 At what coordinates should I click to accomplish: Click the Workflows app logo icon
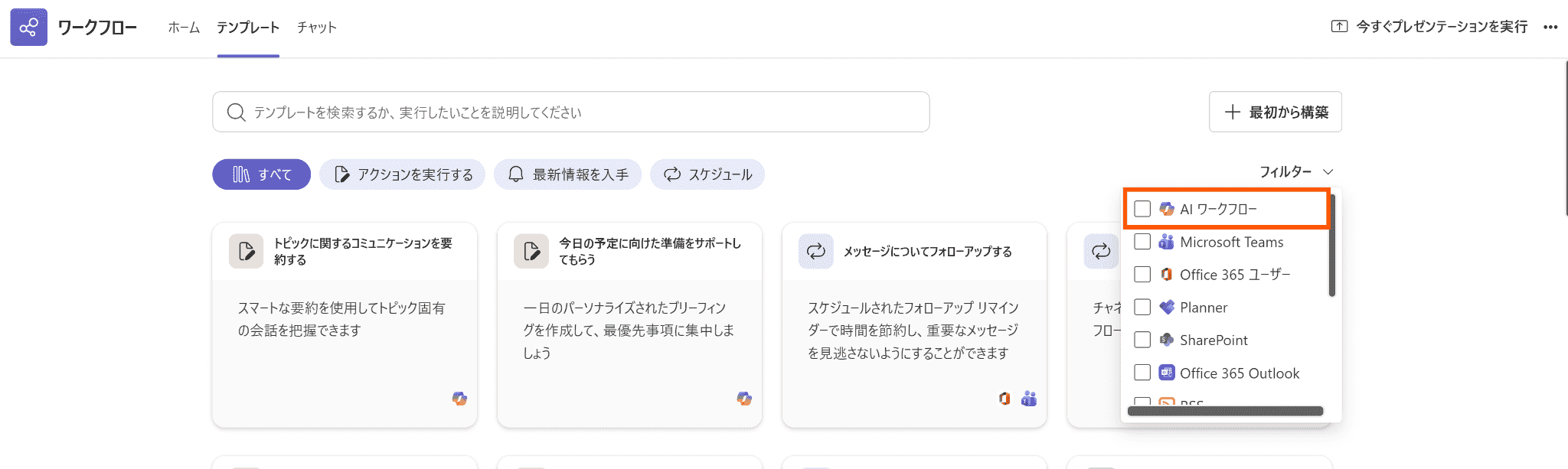(28, 28)
